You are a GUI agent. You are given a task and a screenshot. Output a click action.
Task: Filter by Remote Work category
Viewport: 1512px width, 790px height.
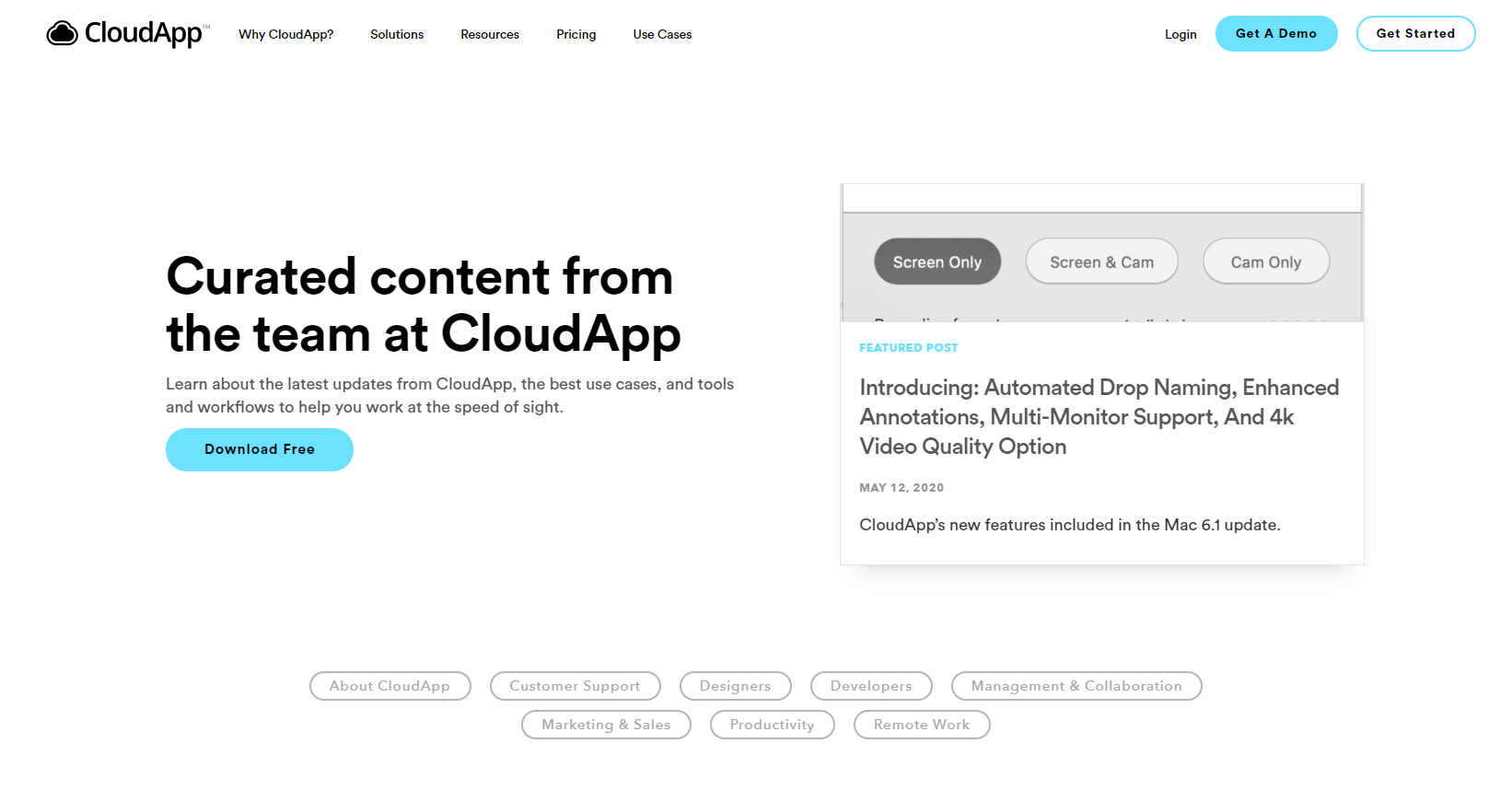coord(922,725)
